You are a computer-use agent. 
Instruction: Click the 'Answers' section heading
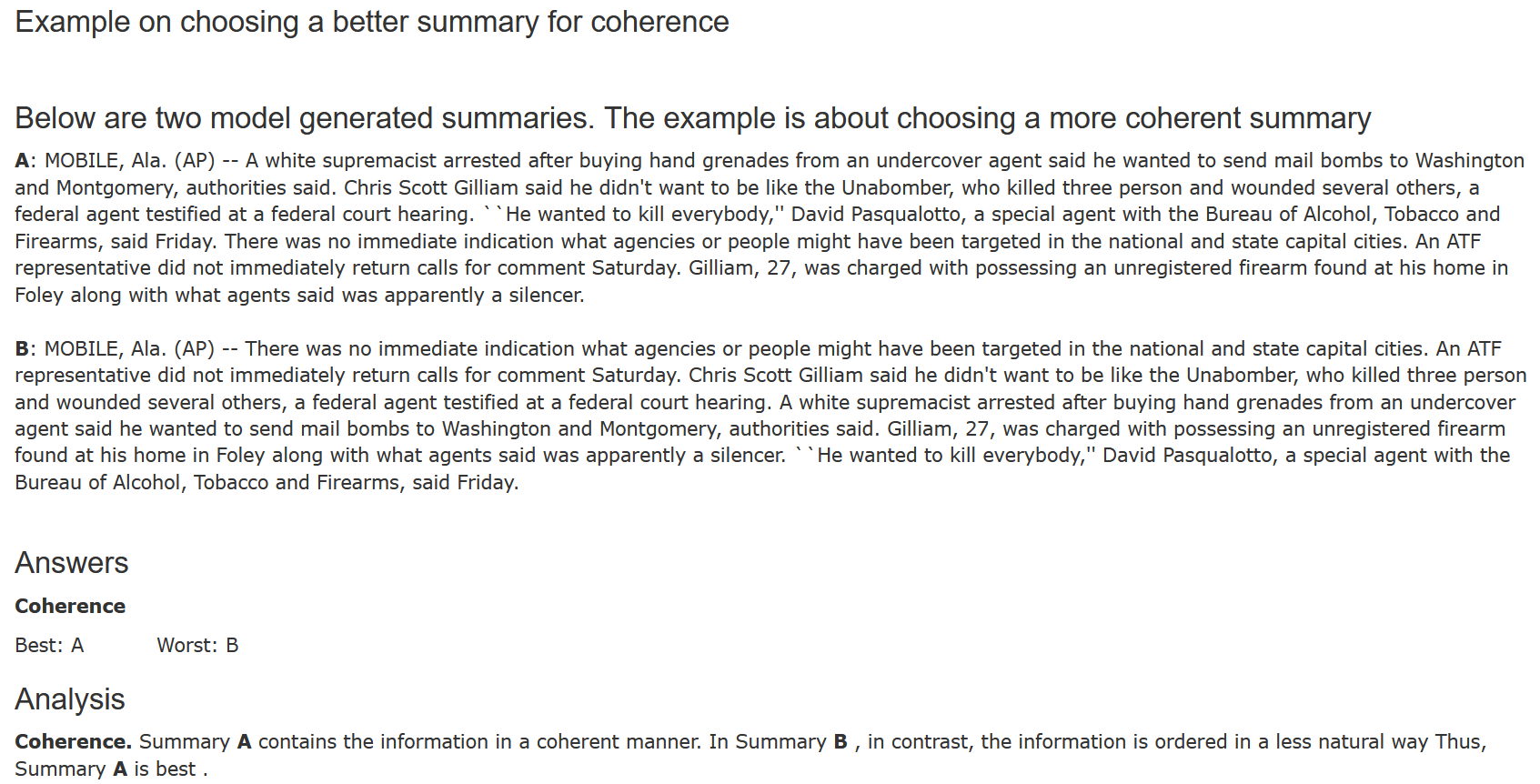point(71,563)
